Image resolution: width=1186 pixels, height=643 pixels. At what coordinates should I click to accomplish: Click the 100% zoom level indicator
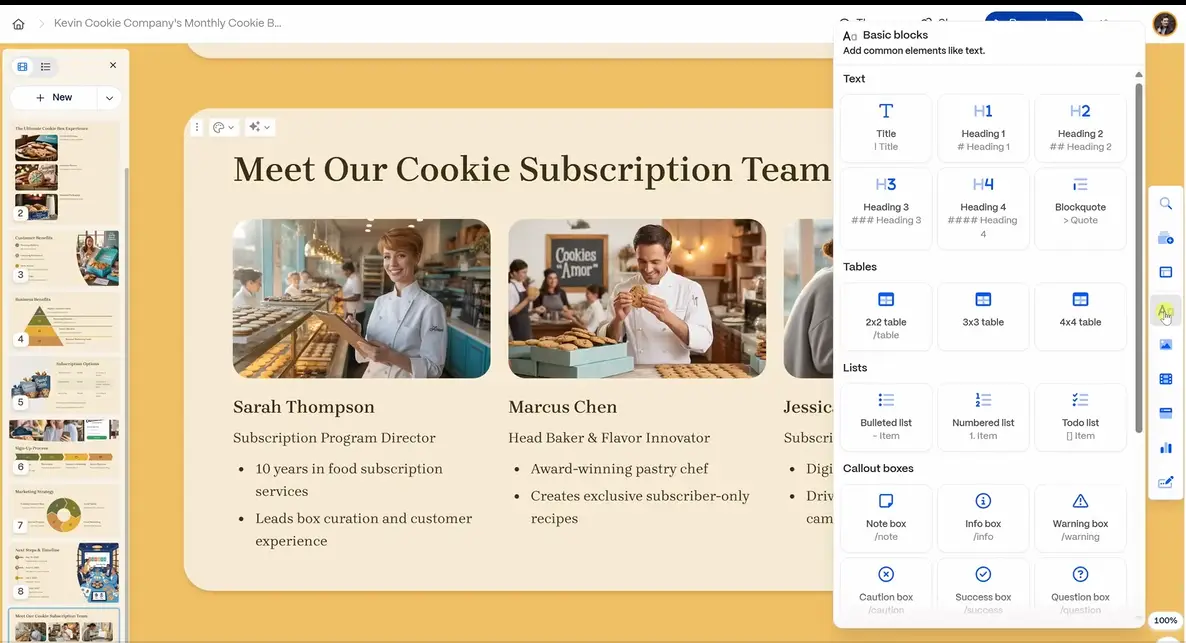[1165, 620]
